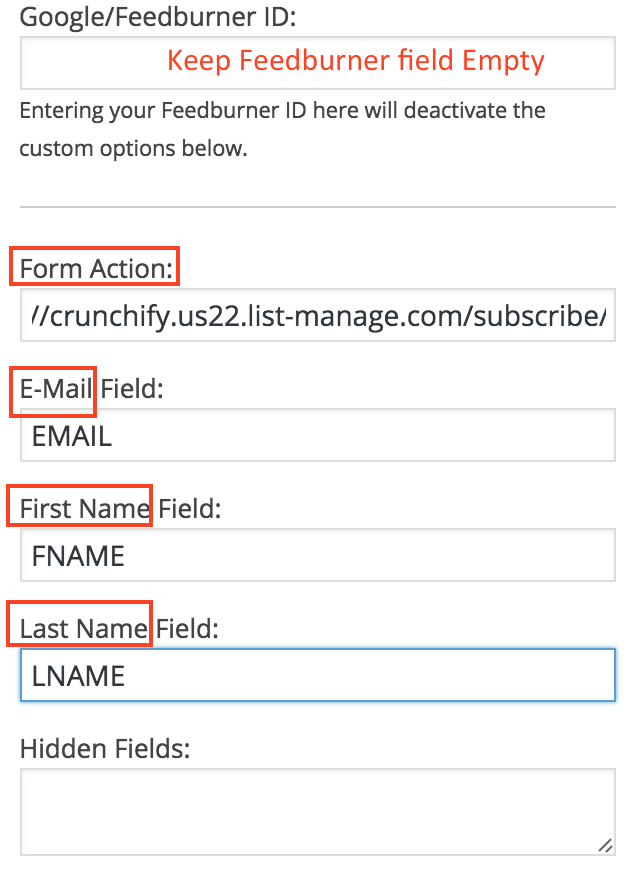Click the horizontal divider above Form Action

pyautogui.click(x=317, y=207)
